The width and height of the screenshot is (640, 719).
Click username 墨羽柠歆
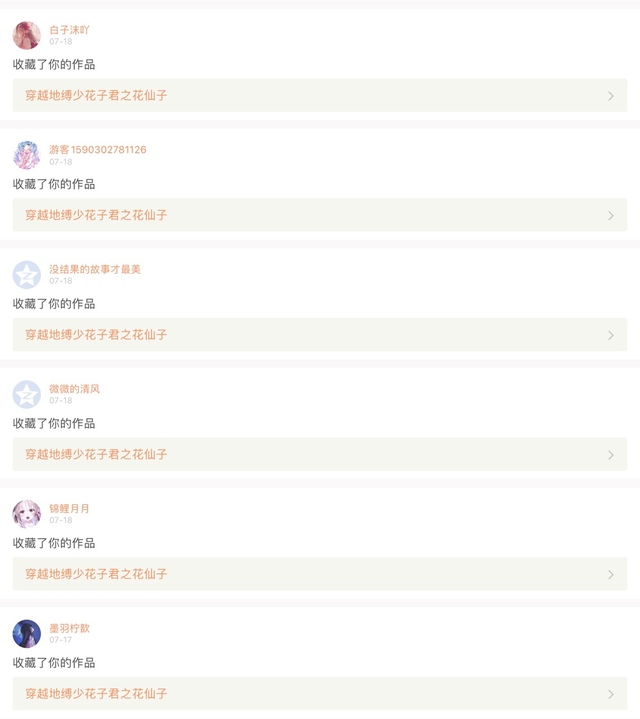69,628
